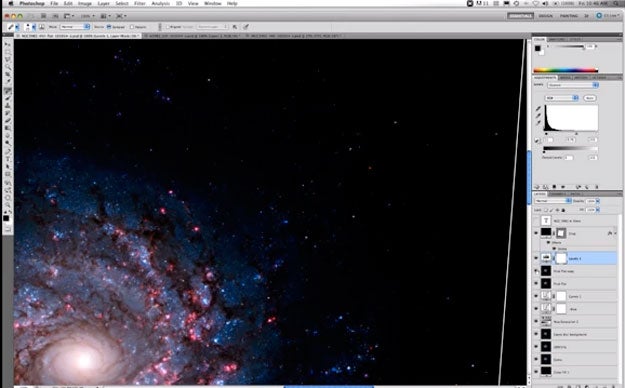Hide the Curves 1 layer

536,296
